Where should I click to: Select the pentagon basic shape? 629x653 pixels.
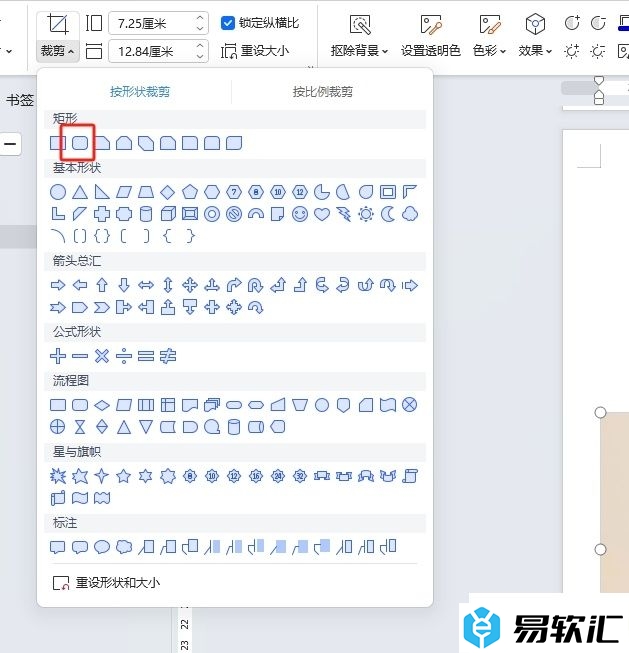tap(190, 192)
